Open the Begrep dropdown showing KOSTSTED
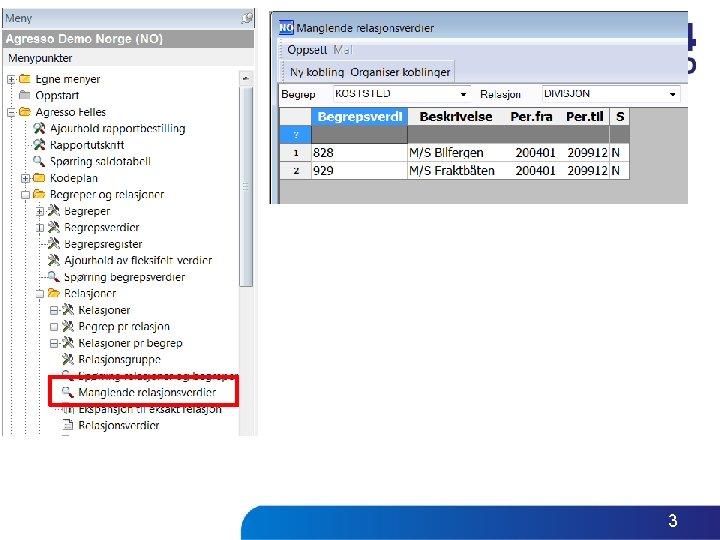This screenshot has height=540, width=720. click(x=463, y=94)
